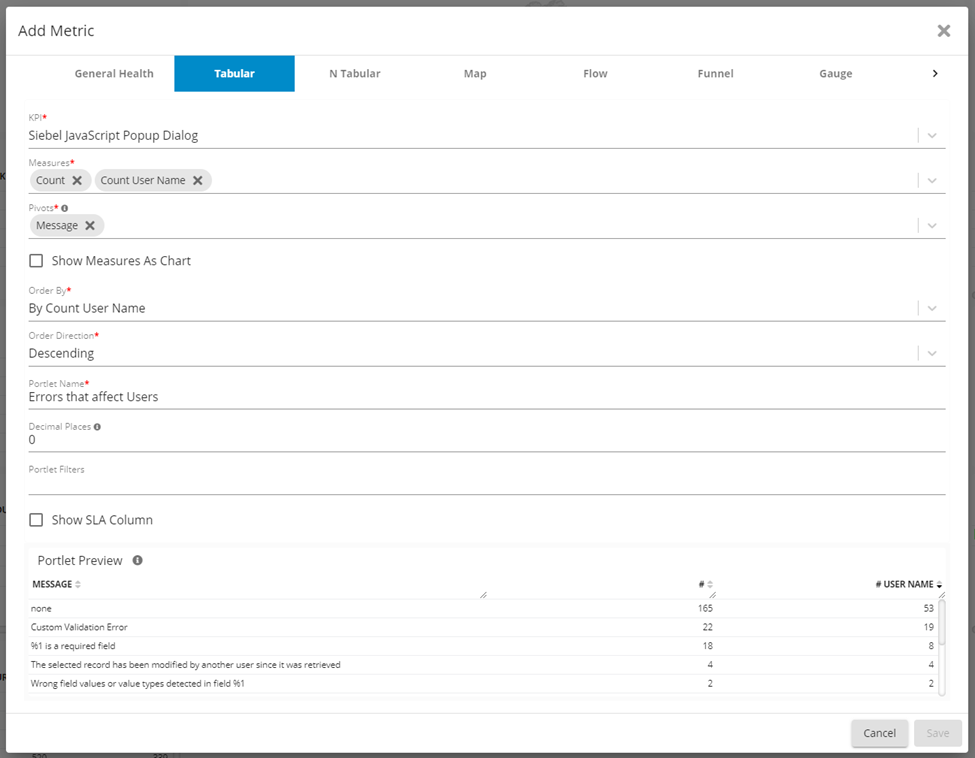Remove the Message pivot chip
The image size is (975, 758).
(90, 226)
